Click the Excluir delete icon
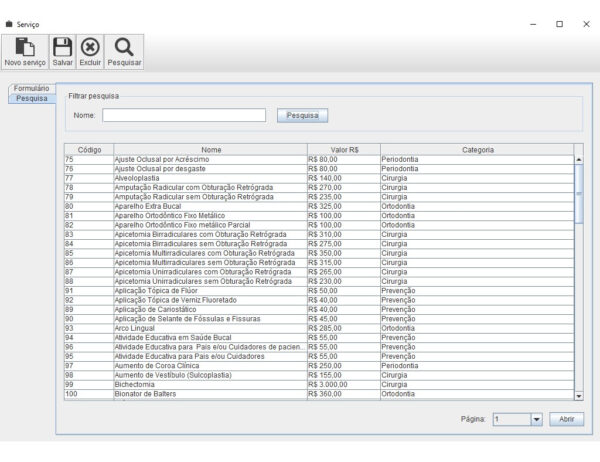Image resolution: width=600 pixels, height=462 pixels. click(x=90, y=47)
